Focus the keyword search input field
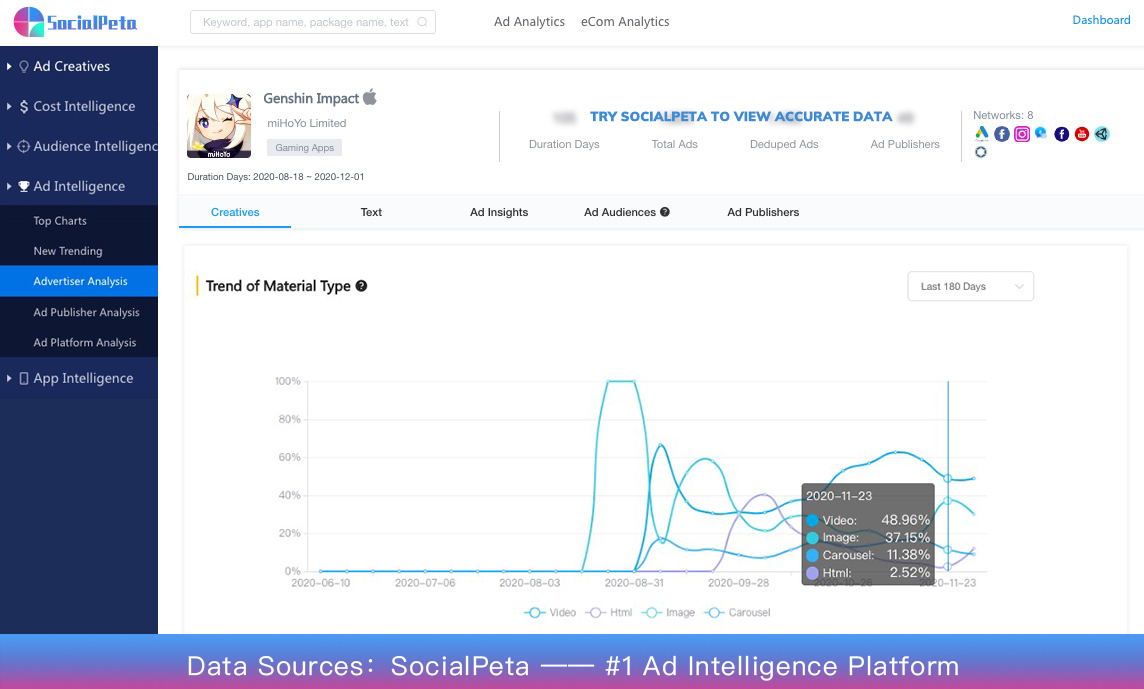1144x689 pixels. click(305, 22)
